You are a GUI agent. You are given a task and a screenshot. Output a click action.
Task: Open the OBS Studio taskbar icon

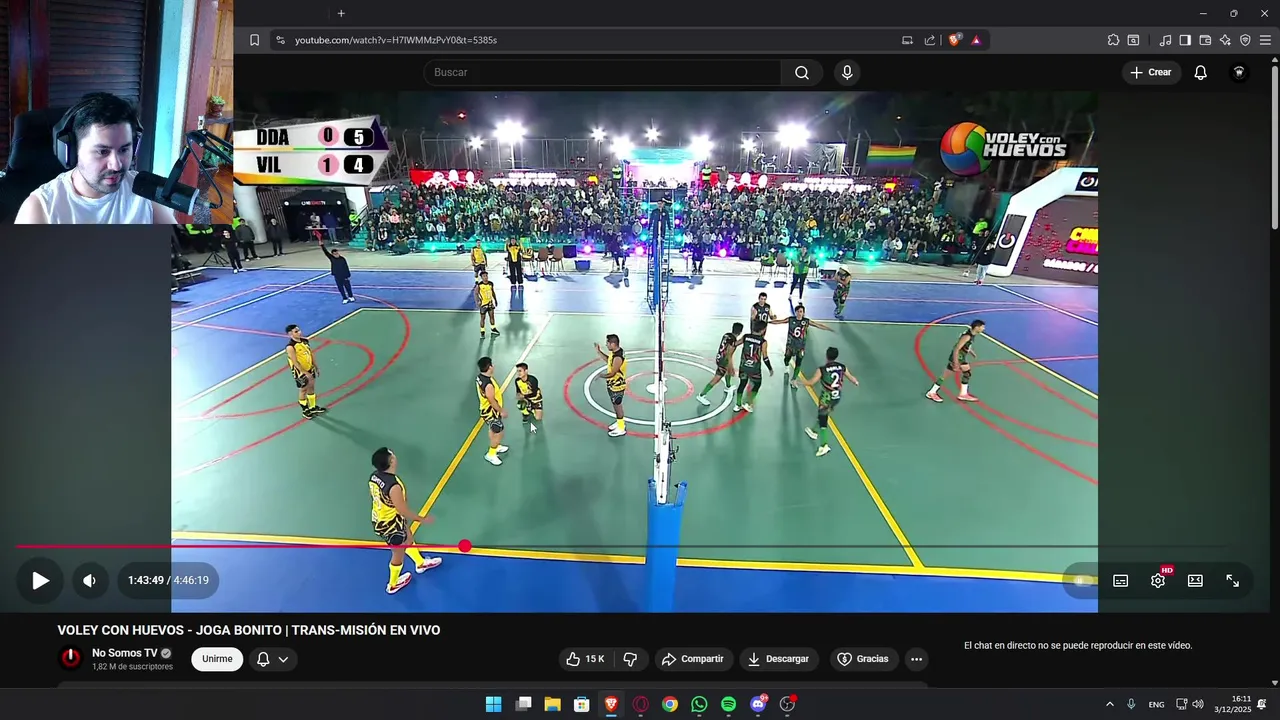(x=787, y=704)
